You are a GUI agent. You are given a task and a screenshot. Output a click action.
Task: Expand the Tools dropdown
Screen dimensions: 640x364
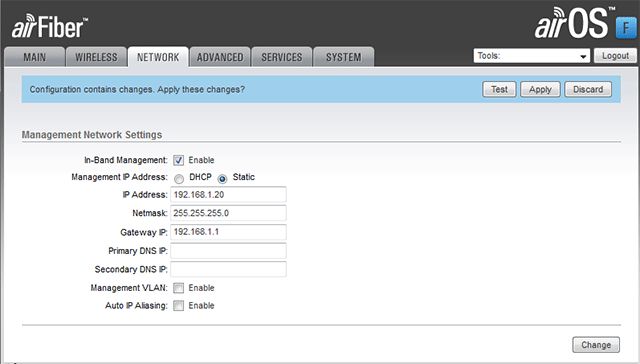[531, 56]
